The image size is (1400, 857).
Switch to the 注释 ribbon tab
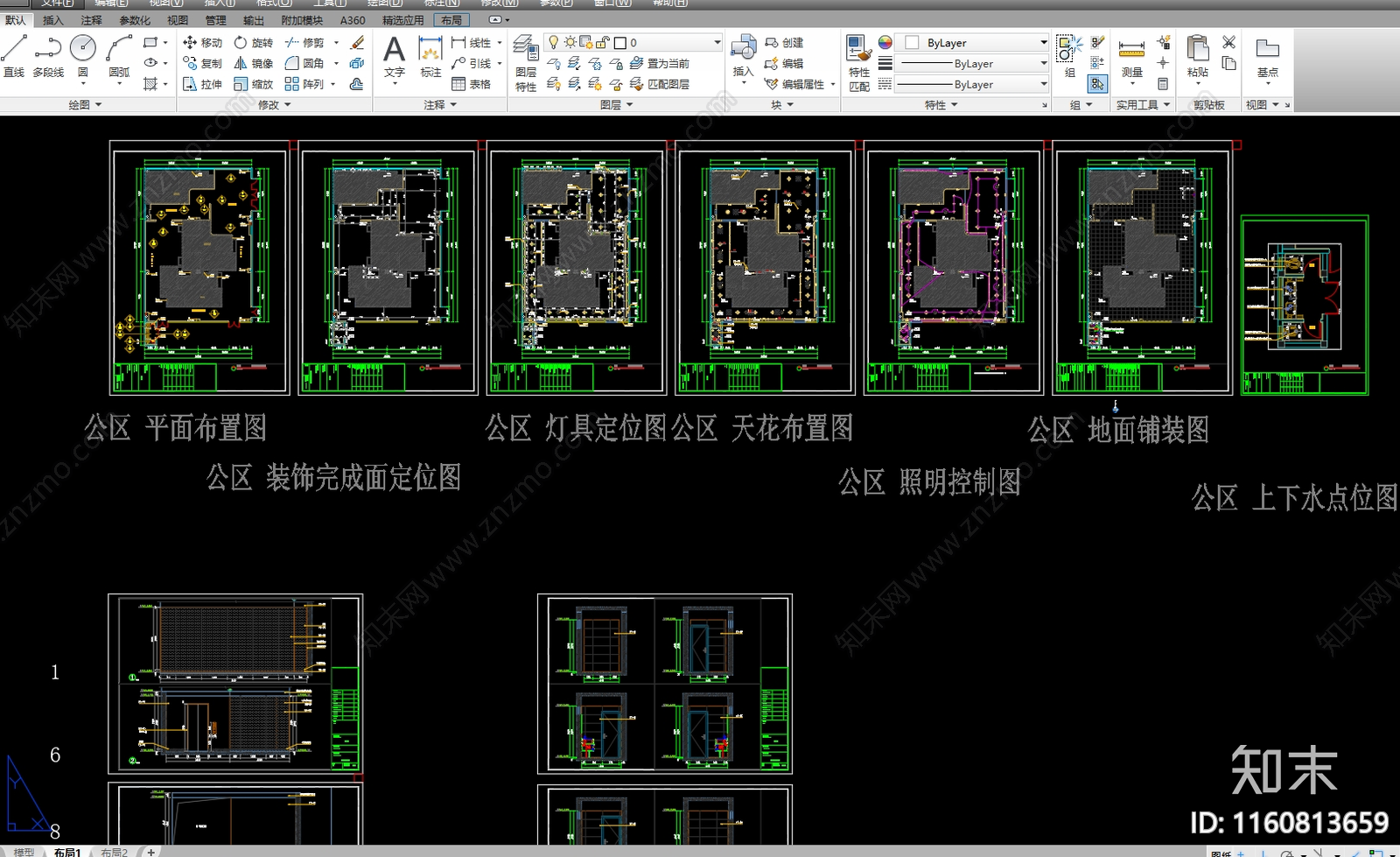pos(91,19)
